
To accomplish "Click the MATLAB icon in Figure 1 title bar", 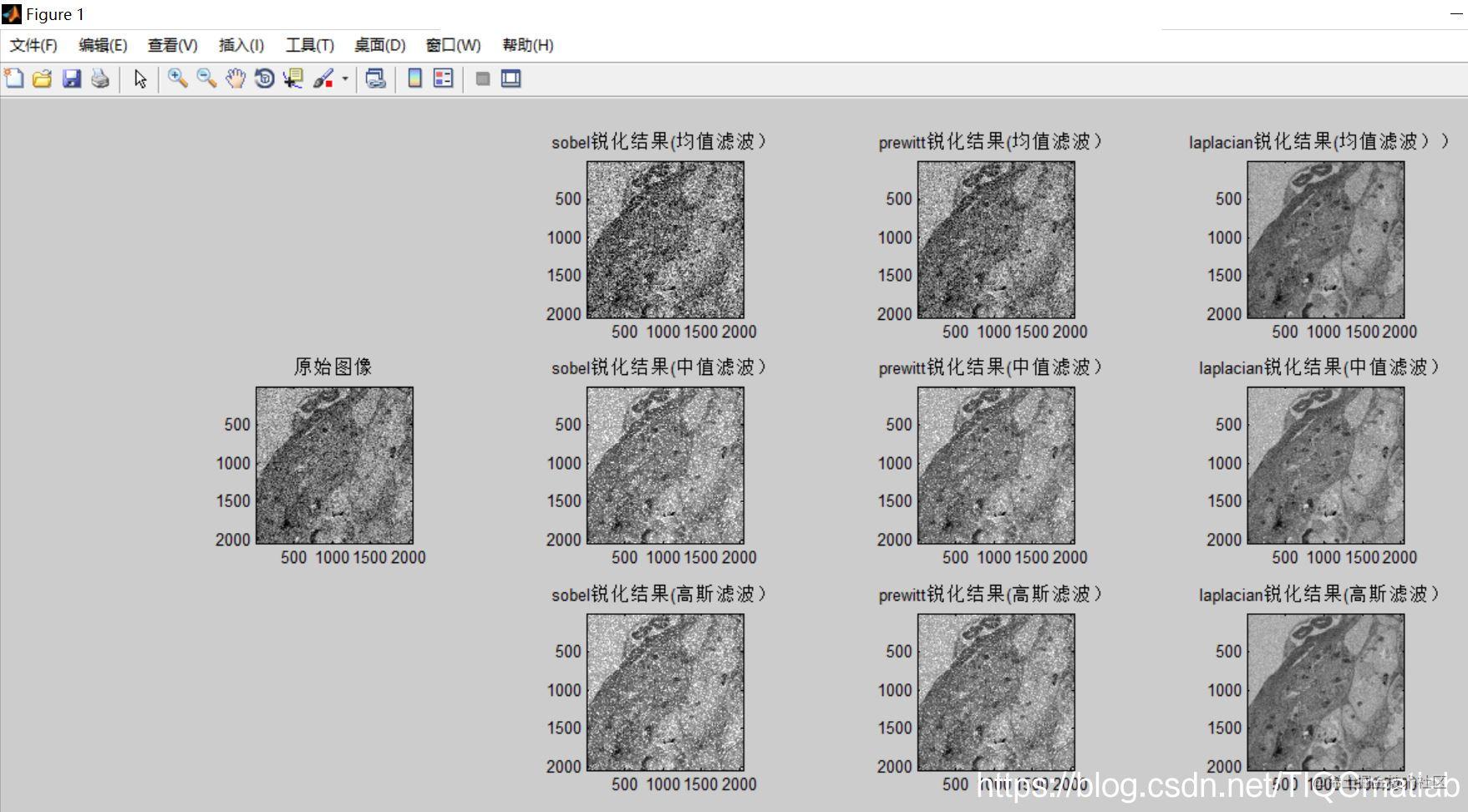I will tap(12, 14).
